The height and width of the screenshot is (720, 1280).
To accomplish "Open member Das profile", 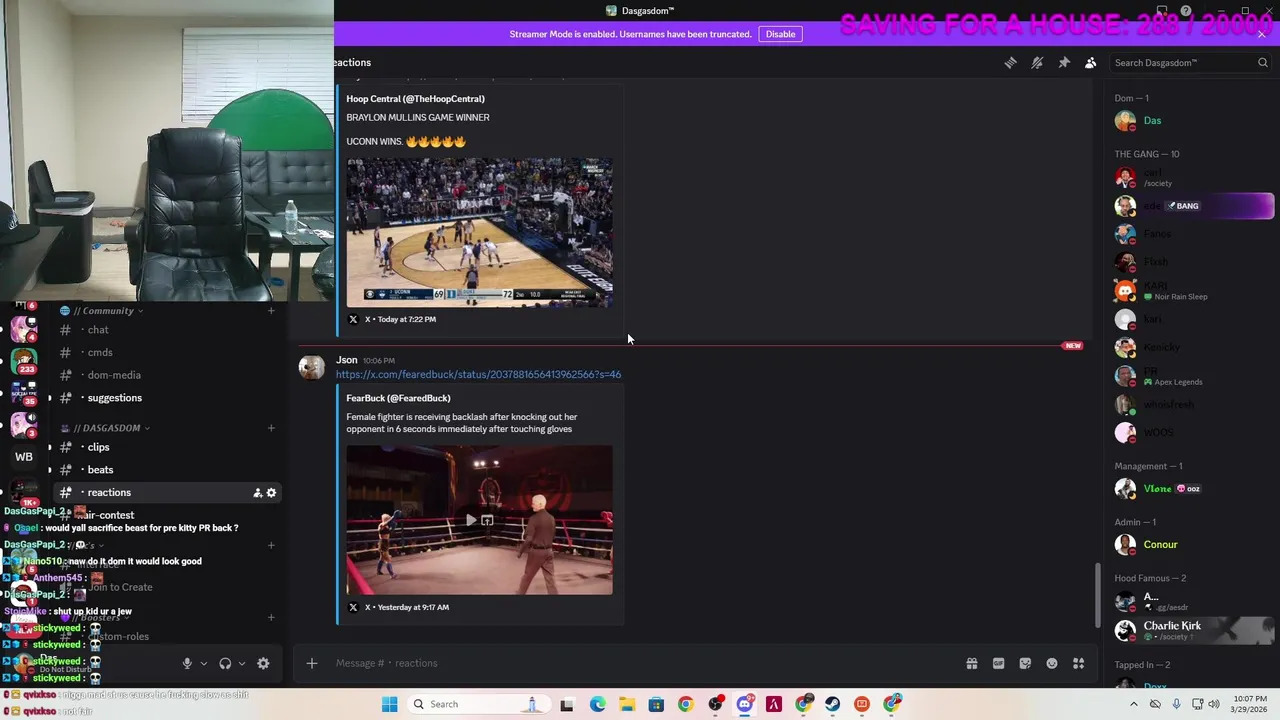I will pos(1192,121).
